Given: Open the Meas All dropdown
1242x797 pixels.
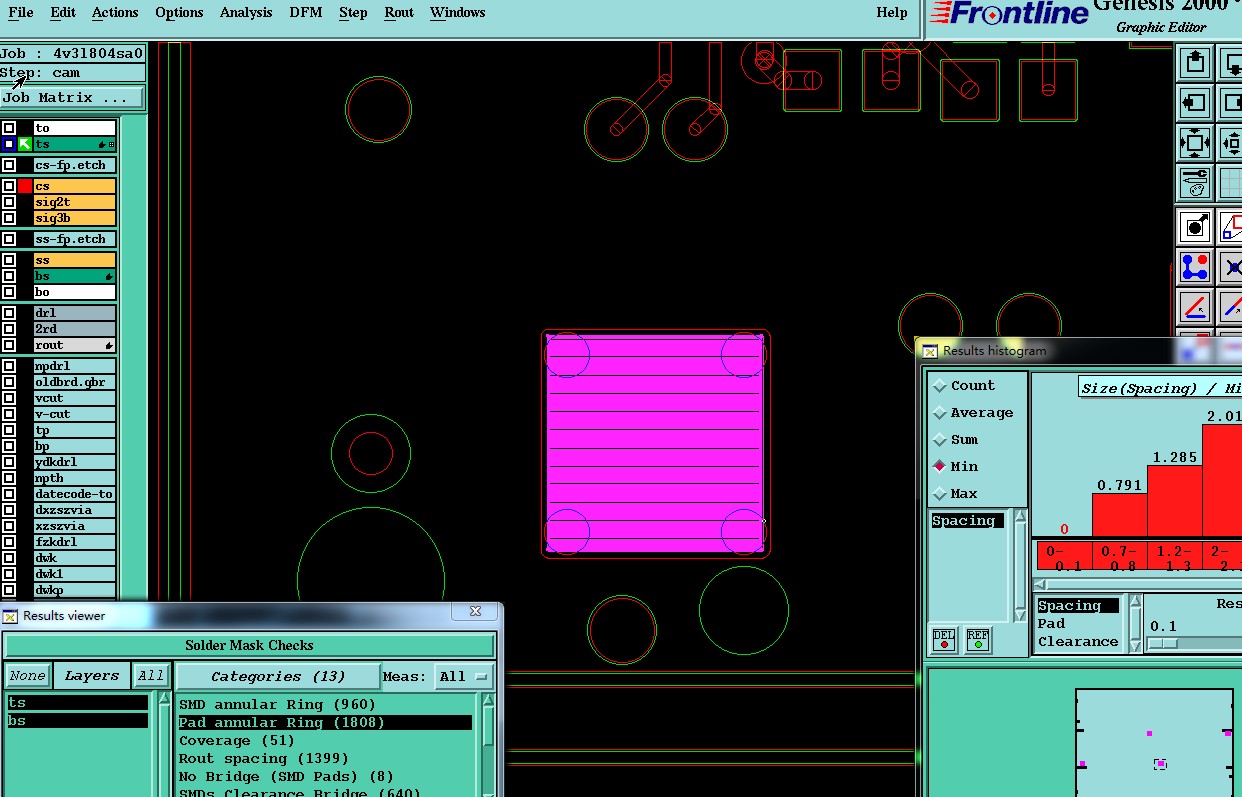Looking at the screenshot, I should (x=465, y=677).
